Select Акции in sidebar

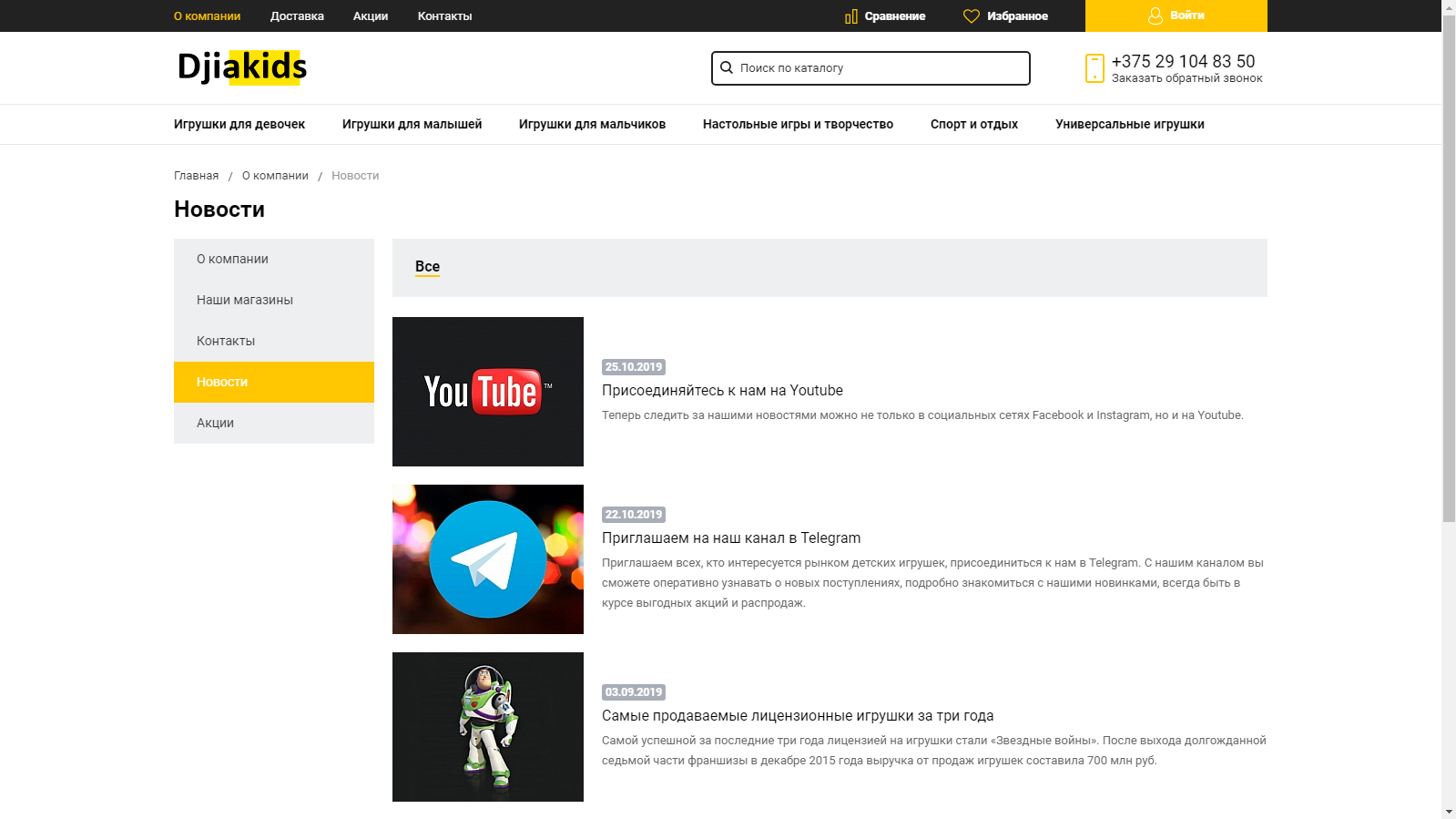coord(274,423)
